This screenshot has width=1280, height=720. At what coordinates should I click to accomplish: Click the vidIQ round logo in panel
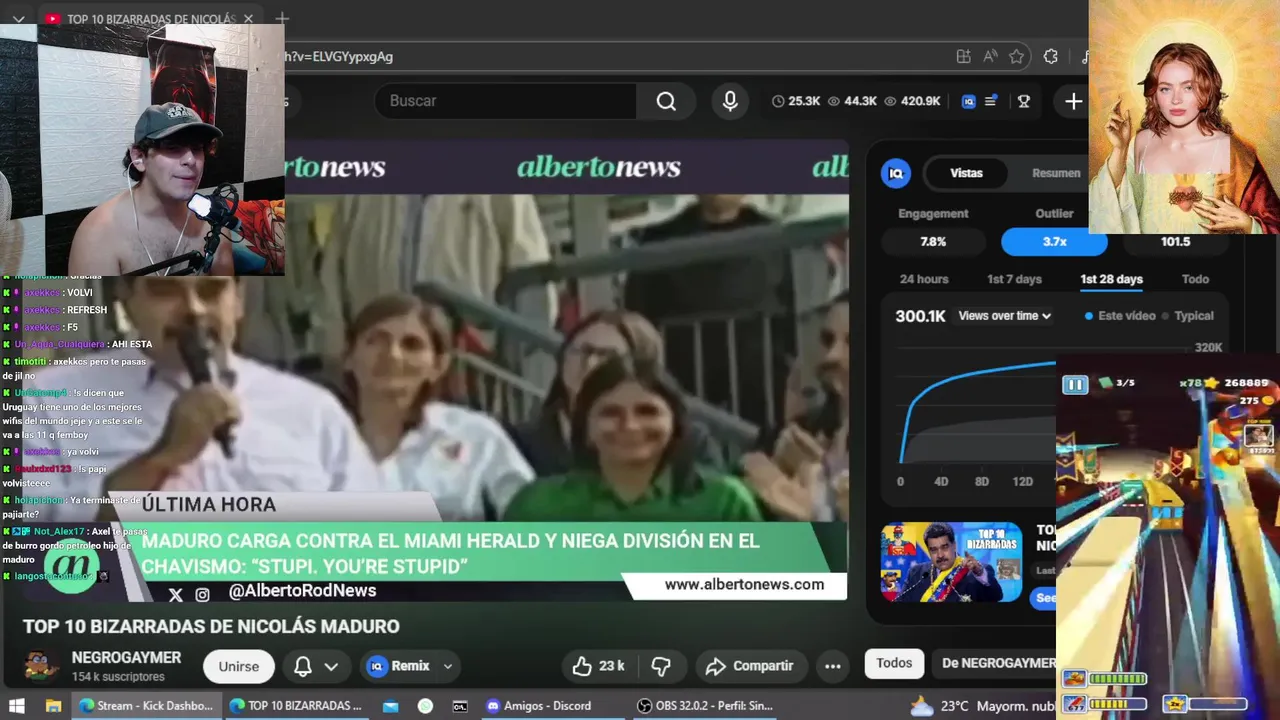pos(896,173)
